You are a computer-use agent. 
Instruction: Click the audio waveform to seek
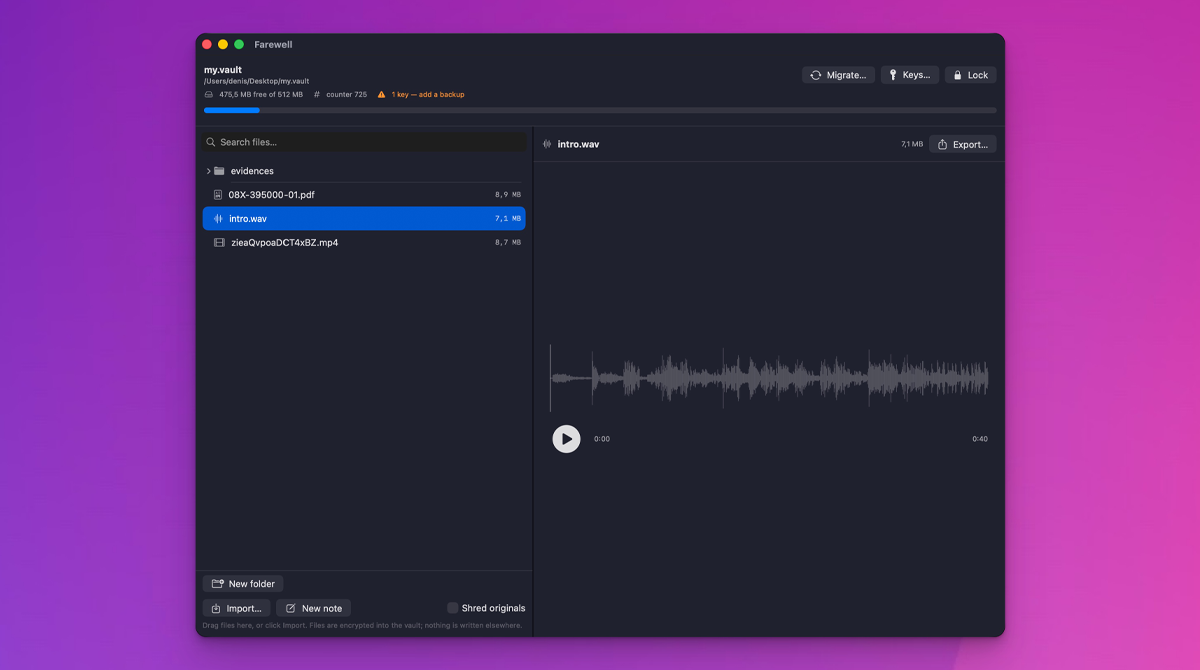[769, 378]
